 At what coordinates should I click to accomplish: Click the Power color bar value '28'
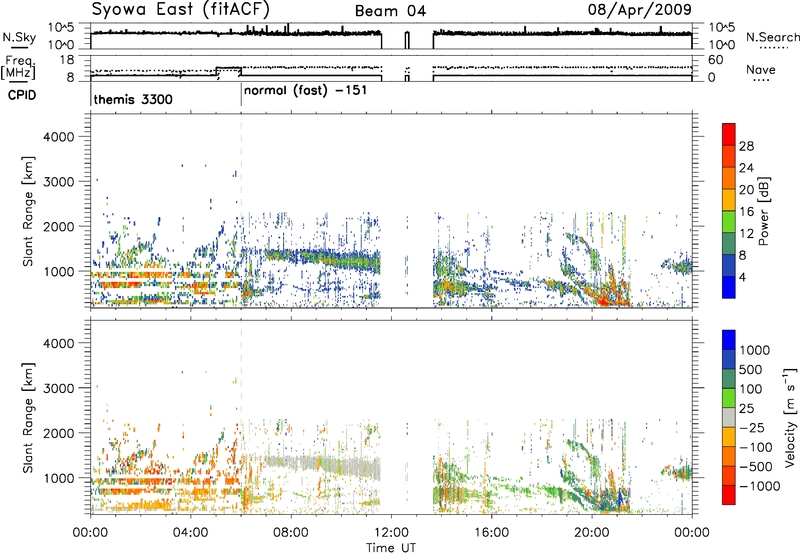point(746,146)
